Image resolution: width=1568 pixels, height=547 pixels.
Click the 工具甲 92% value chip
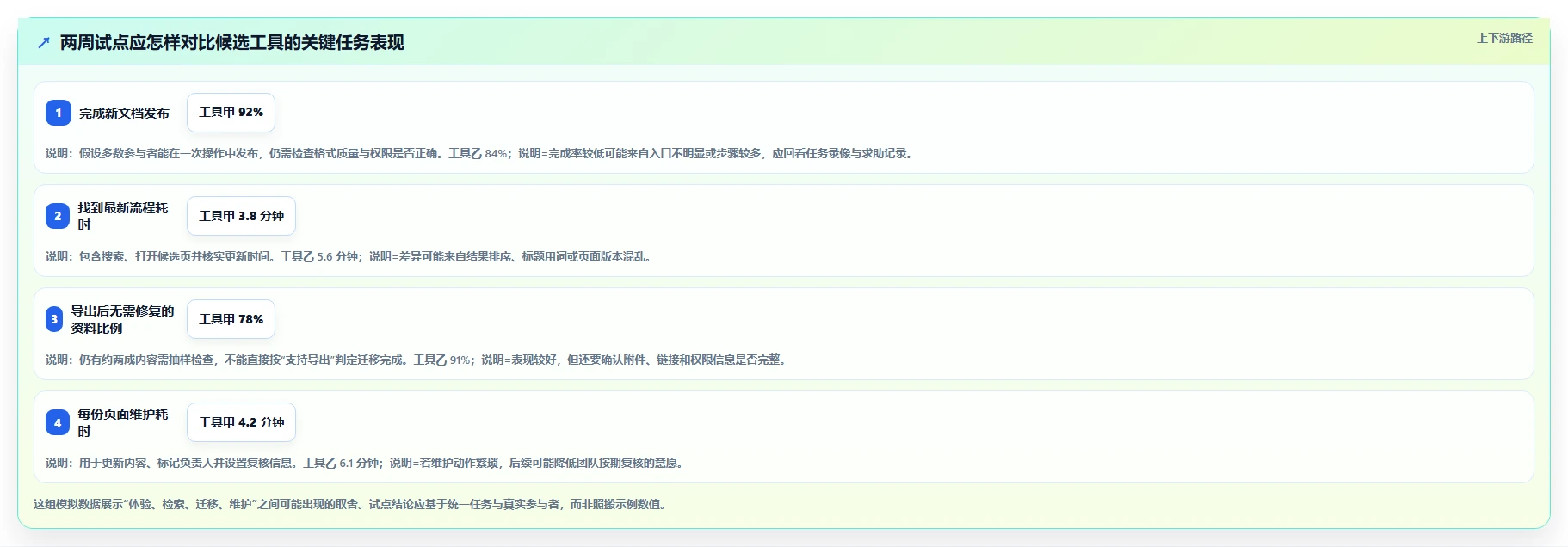[231, 113]
